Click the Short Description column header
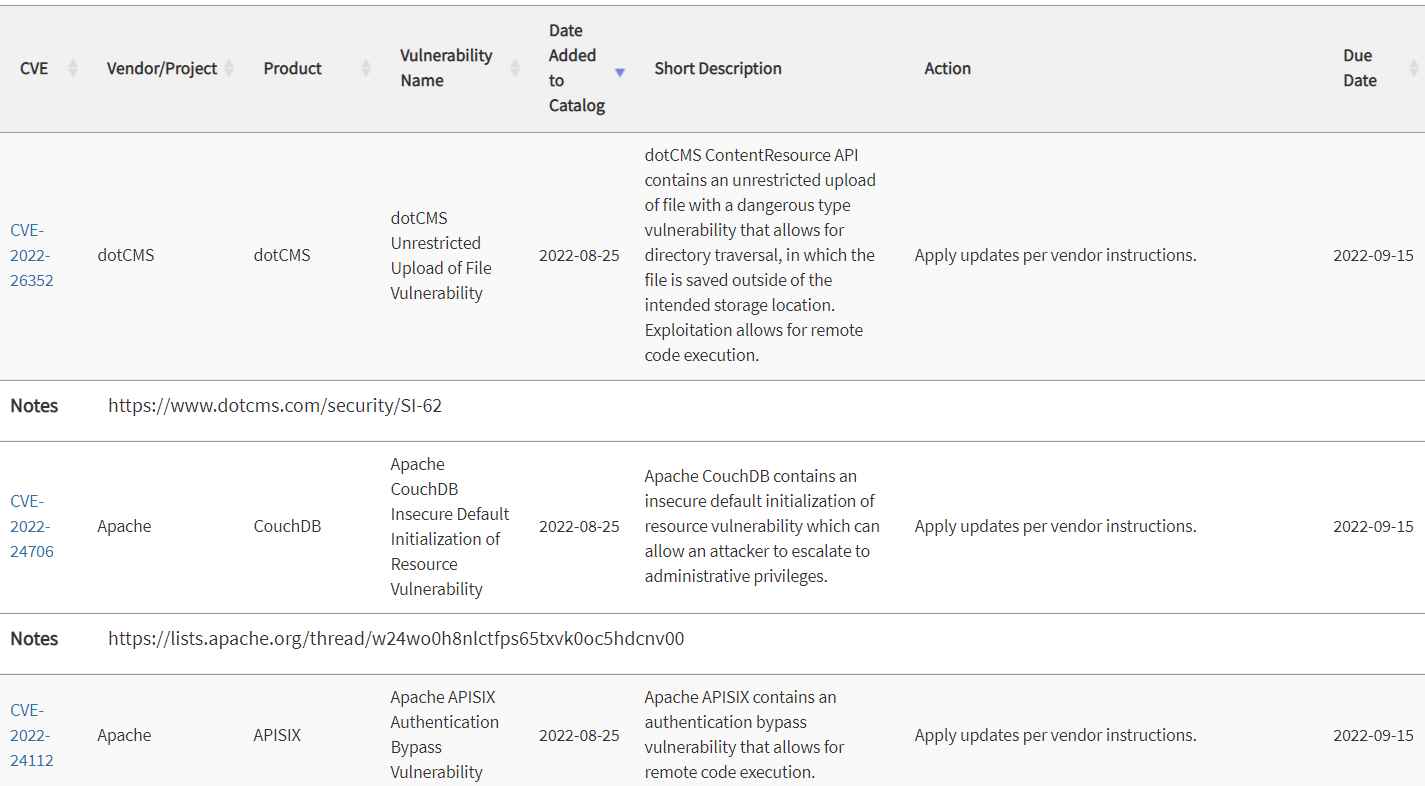This screenshot has width=1425, height=786. pos(718,68)
